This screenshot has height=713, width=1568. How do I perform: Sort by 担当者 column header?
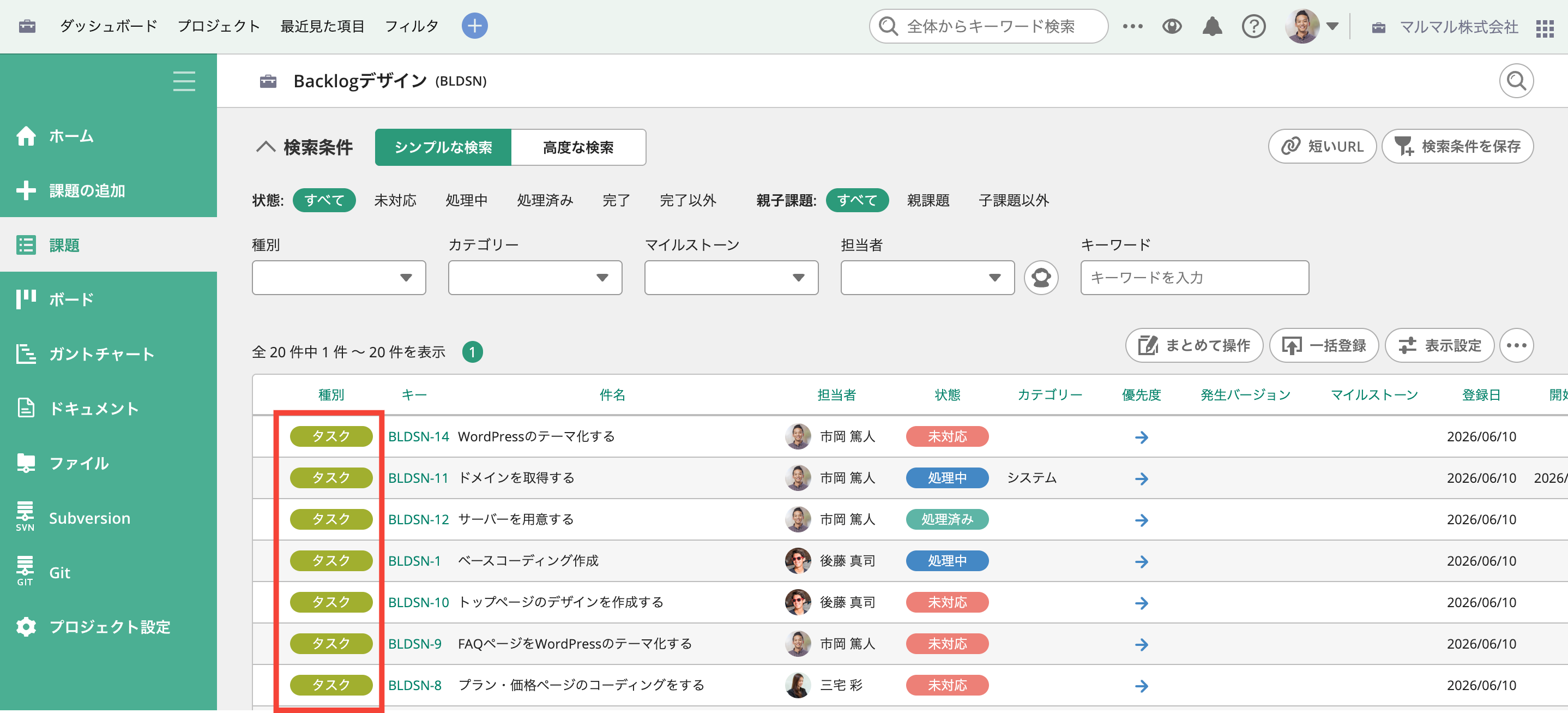[836, 394]
